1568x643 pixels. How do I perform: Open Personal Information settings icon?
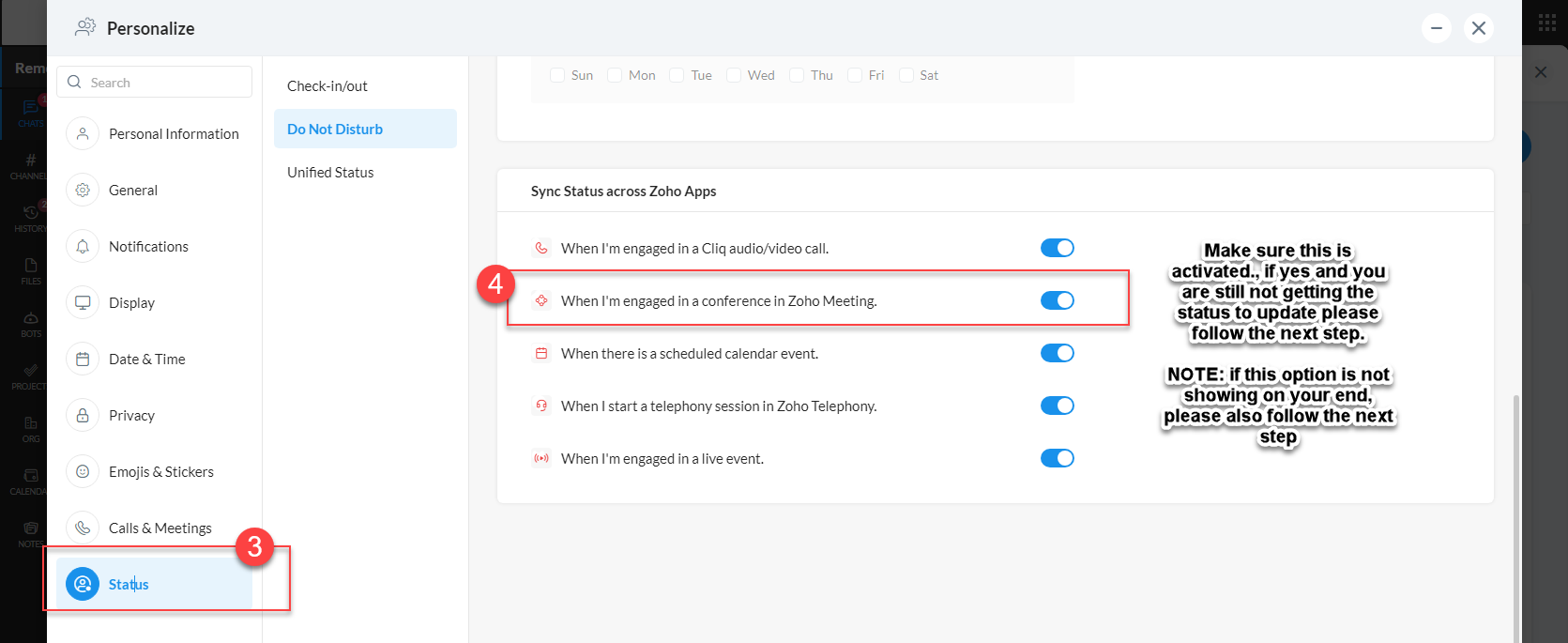[83, 134]
